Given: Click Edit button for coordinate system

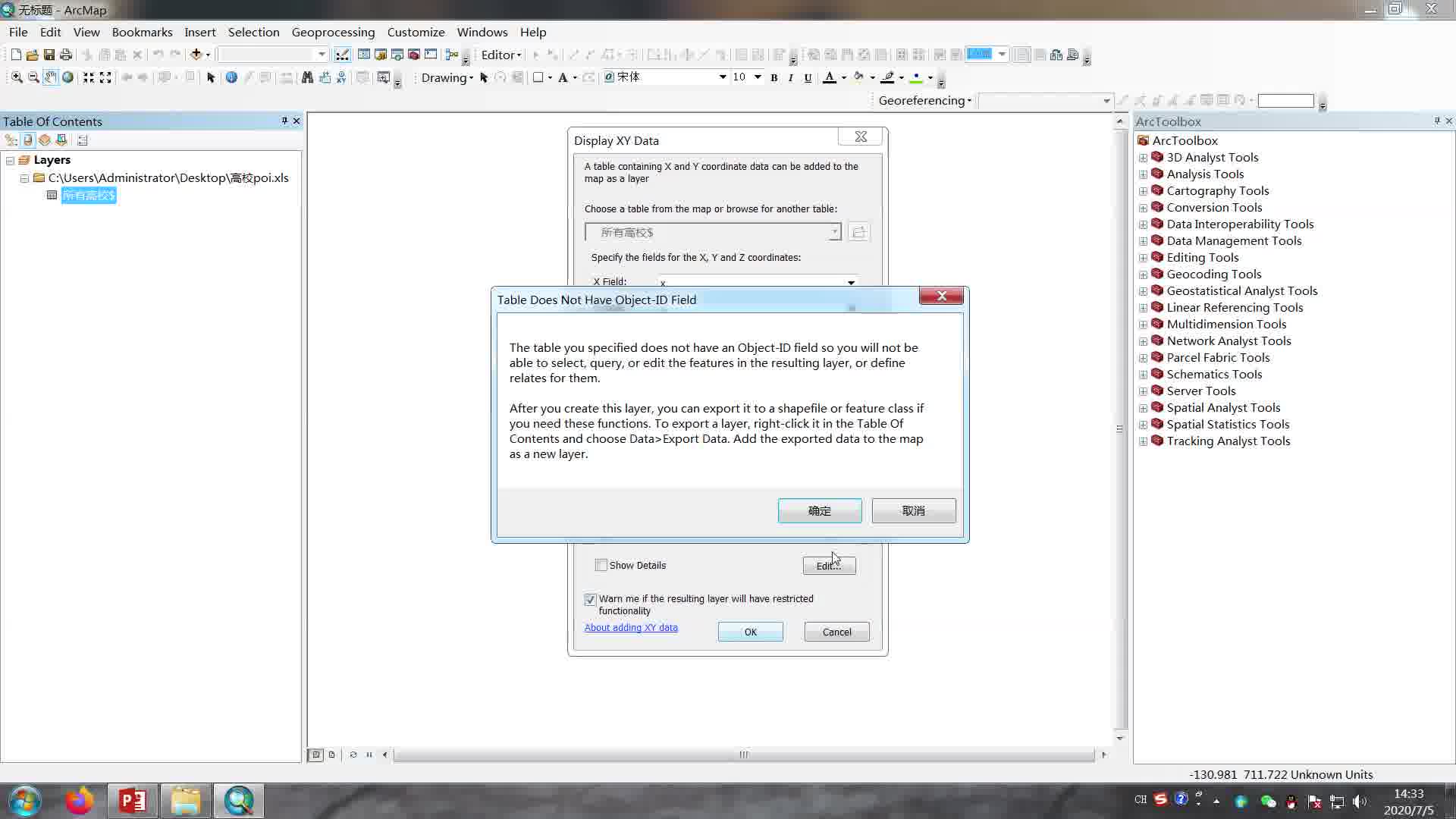Looking at the screenshot, I should (830, 566).
